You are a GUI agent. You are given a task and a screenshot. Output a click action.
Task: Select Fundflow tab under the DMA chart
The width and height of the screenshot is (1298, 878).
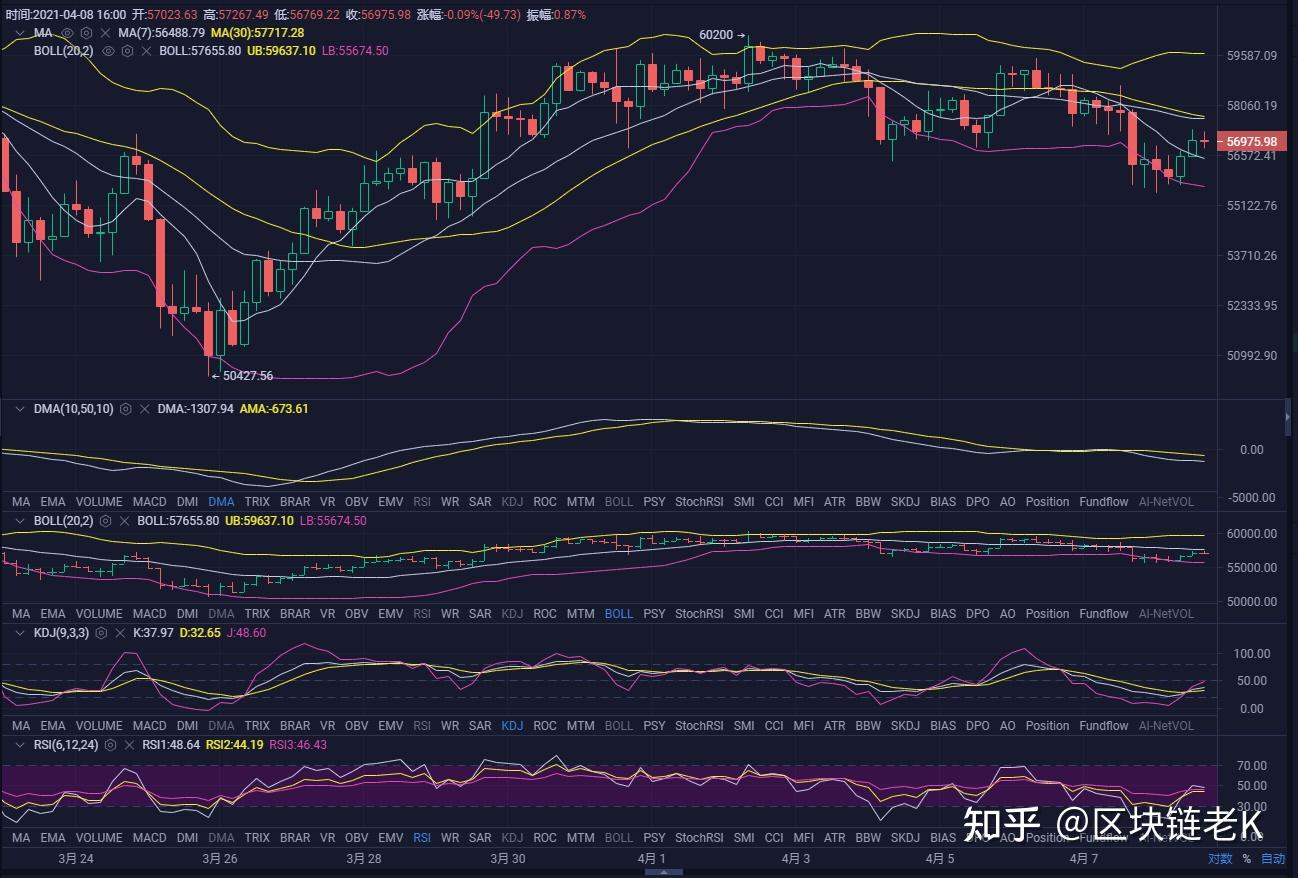tap(1104, 502)
